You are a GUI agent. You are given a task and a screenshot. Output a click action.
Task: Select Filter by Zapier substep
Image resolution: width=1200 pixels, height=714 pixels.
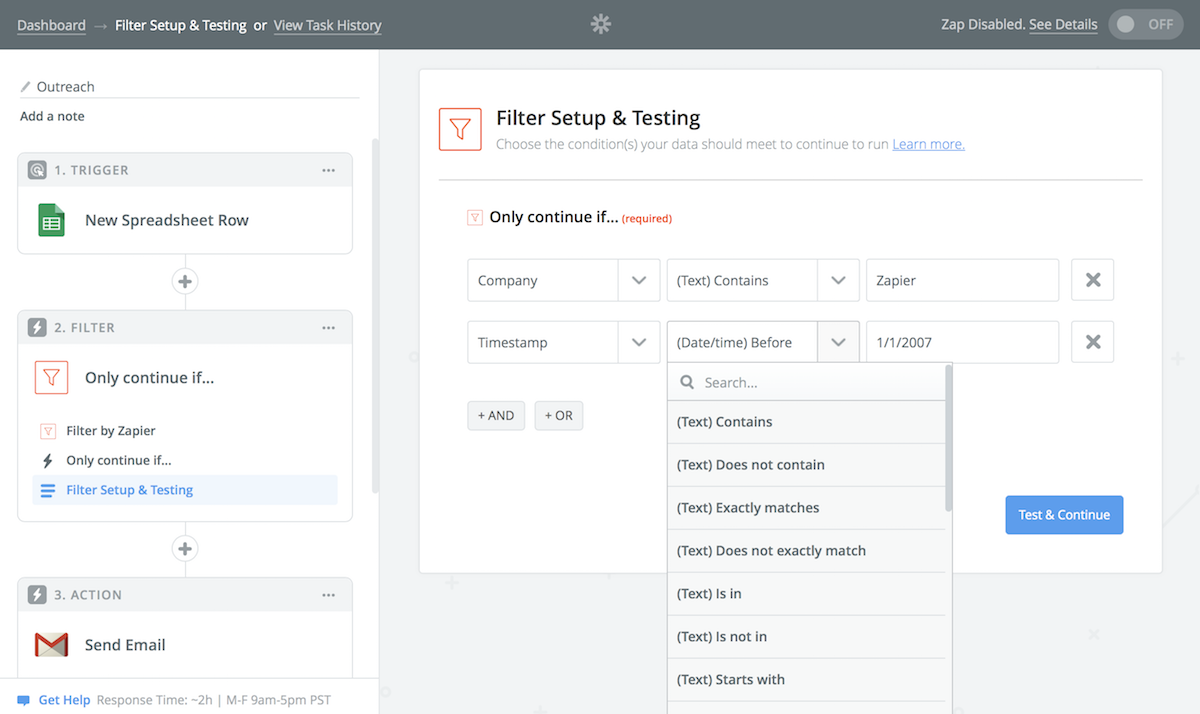point(111,431)
